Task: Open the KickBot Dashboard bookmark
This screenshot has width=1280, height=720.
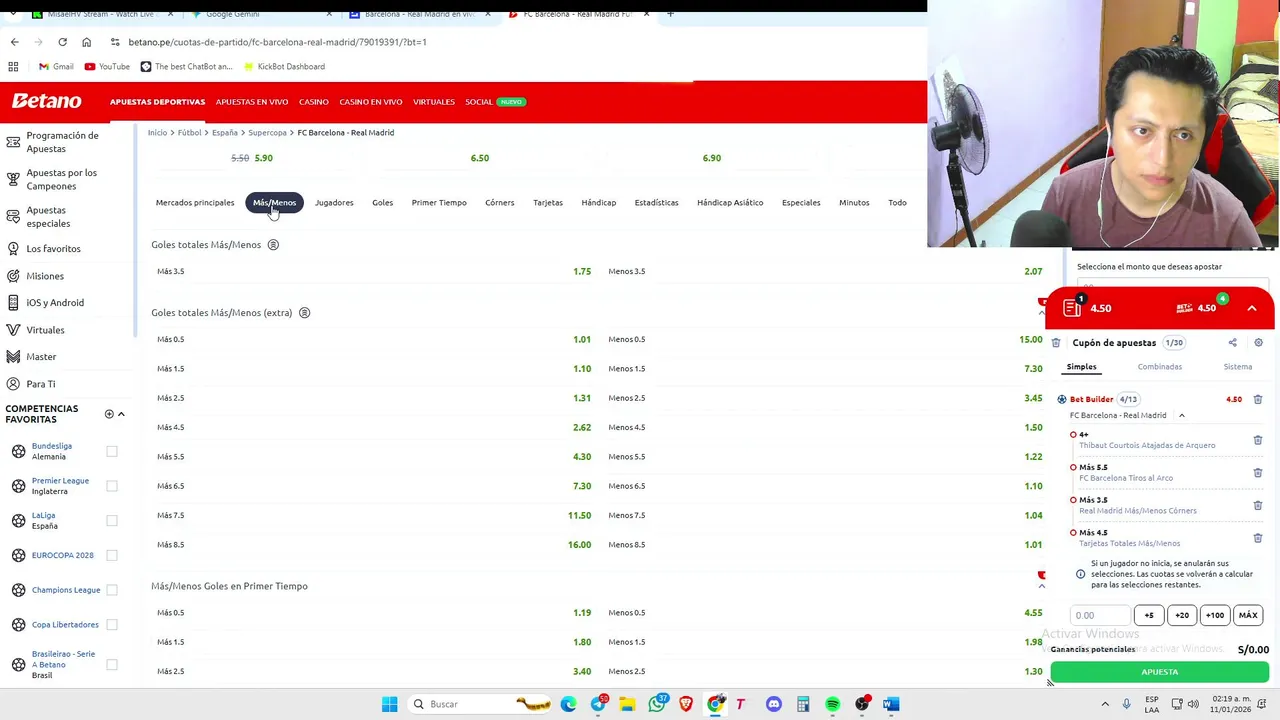Action: pyautogui.click(x=284, y=66)
